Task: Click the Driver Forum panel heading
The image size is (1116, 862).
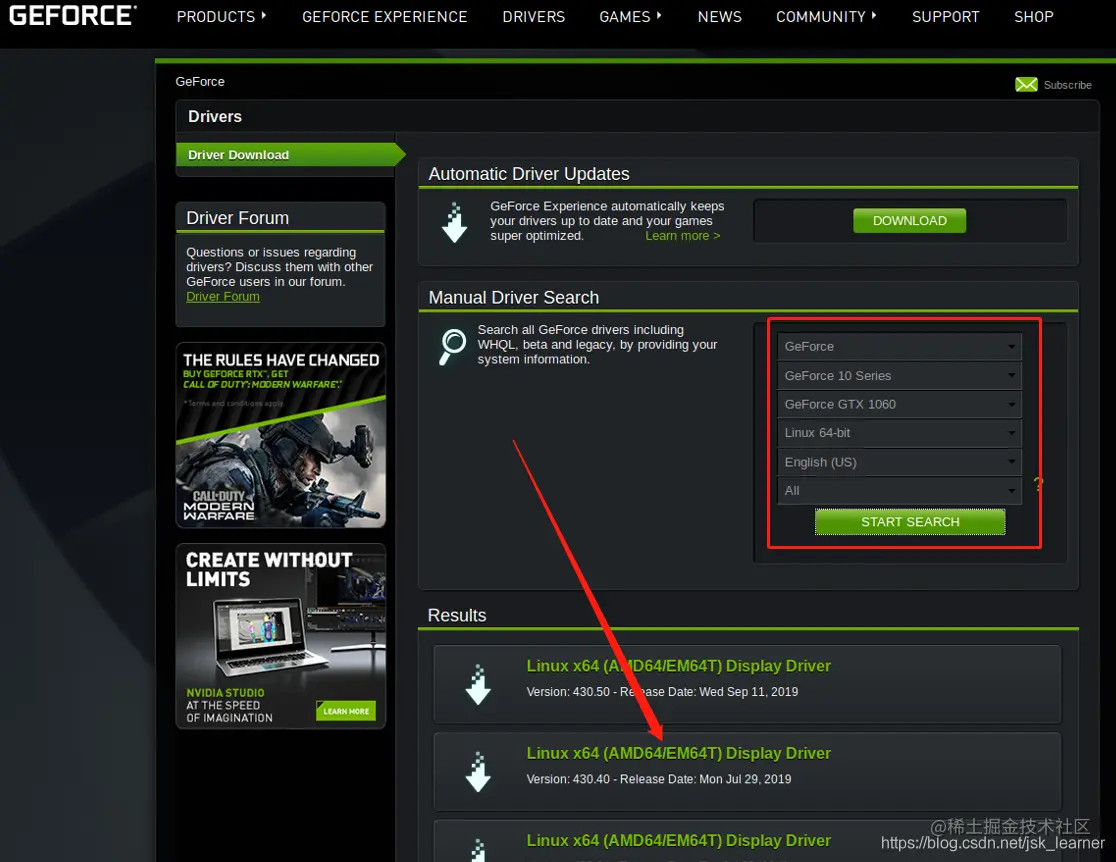Action: pyautogui.click(x=237, y=218)
